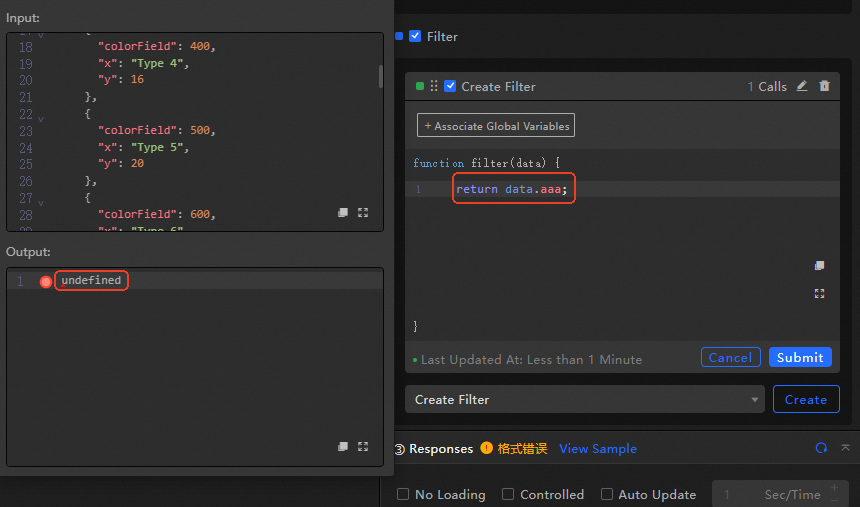Viewport: 860px width, 507px height.
Task: Click the "colorField": 400 line
Action: [x=157, y=46]
